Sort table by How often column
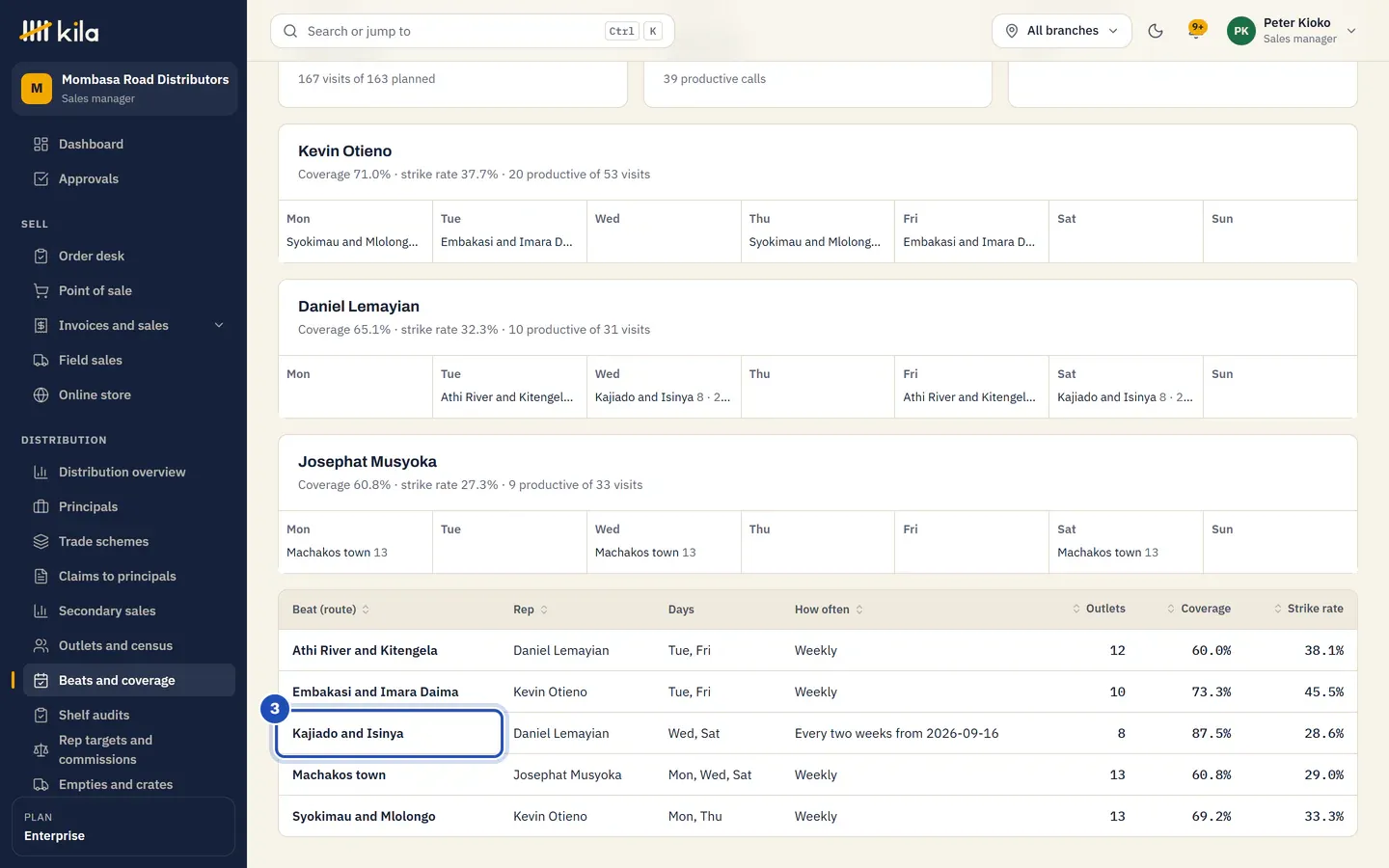The height and width of the screenshot is (868, 1389). 829,610
